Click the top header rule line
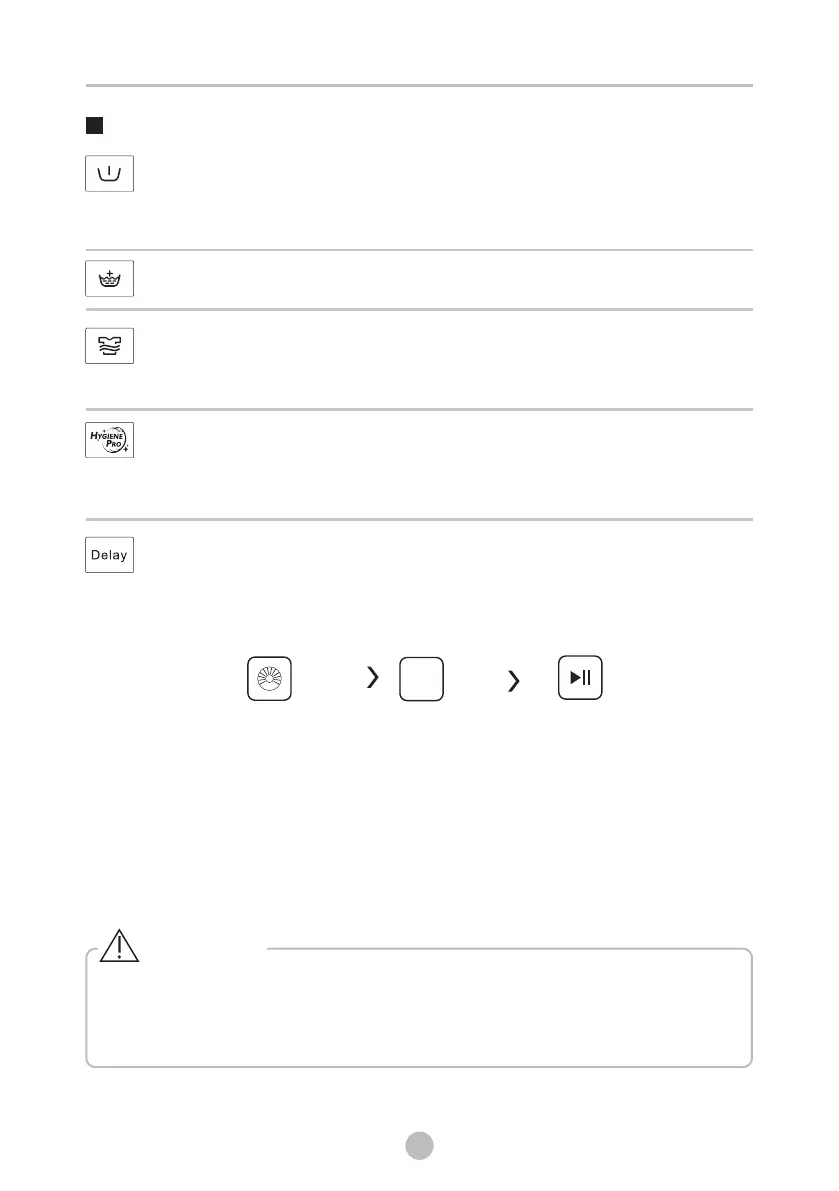Viewport: 839px width, 1191px height. click(x=419, y=86)
